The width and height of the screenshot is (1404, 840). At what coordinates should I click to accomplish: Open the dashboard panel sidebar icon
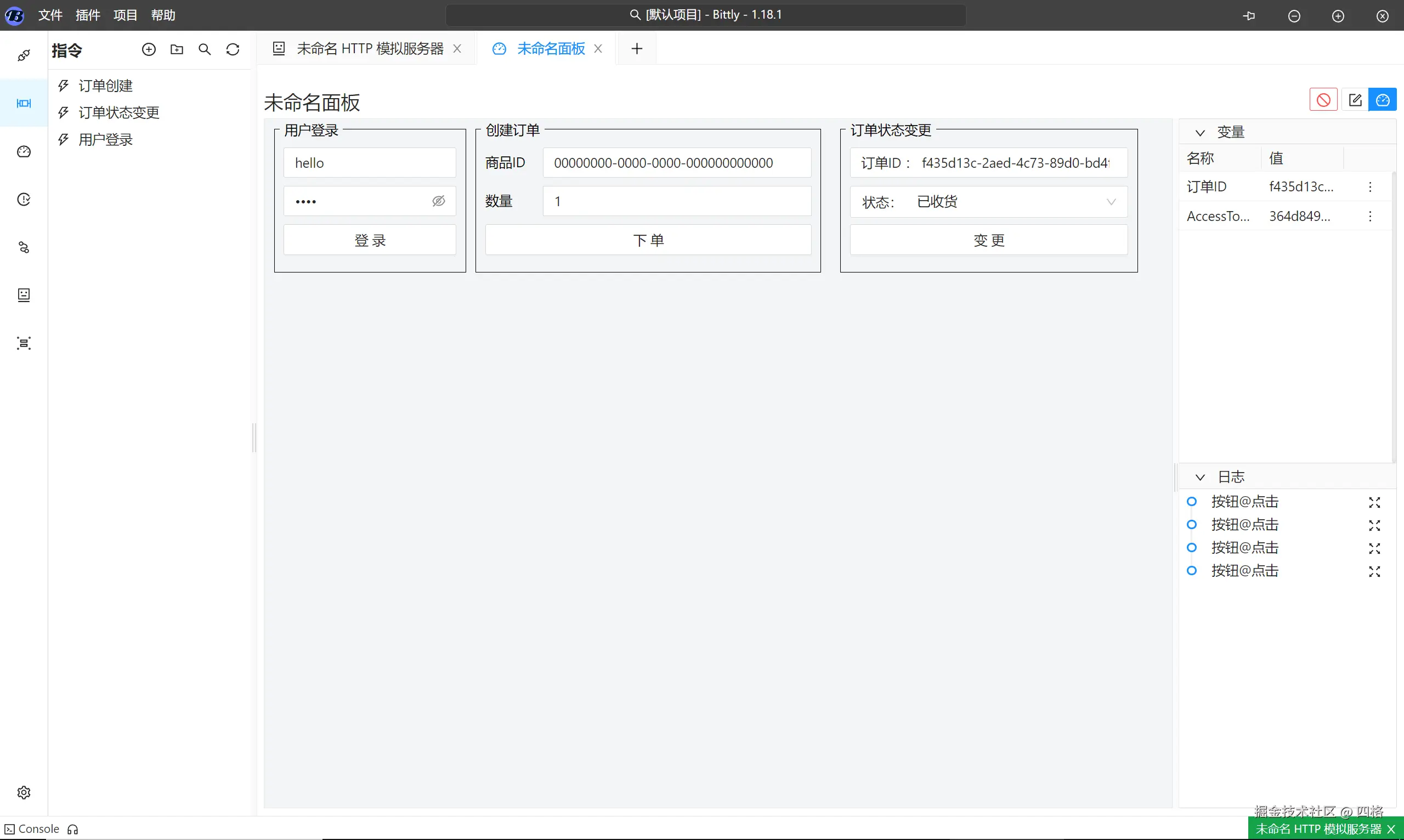24,151
